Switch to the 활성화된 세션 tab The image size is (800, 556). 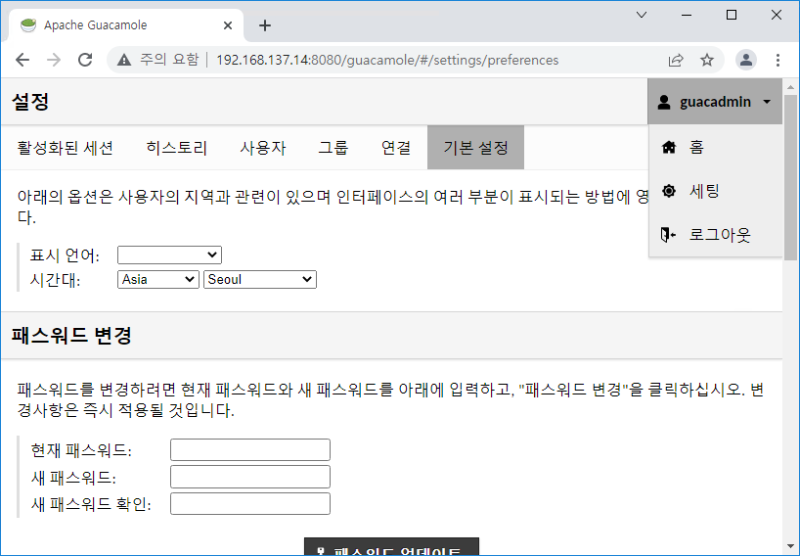click(x=65, y=148)
